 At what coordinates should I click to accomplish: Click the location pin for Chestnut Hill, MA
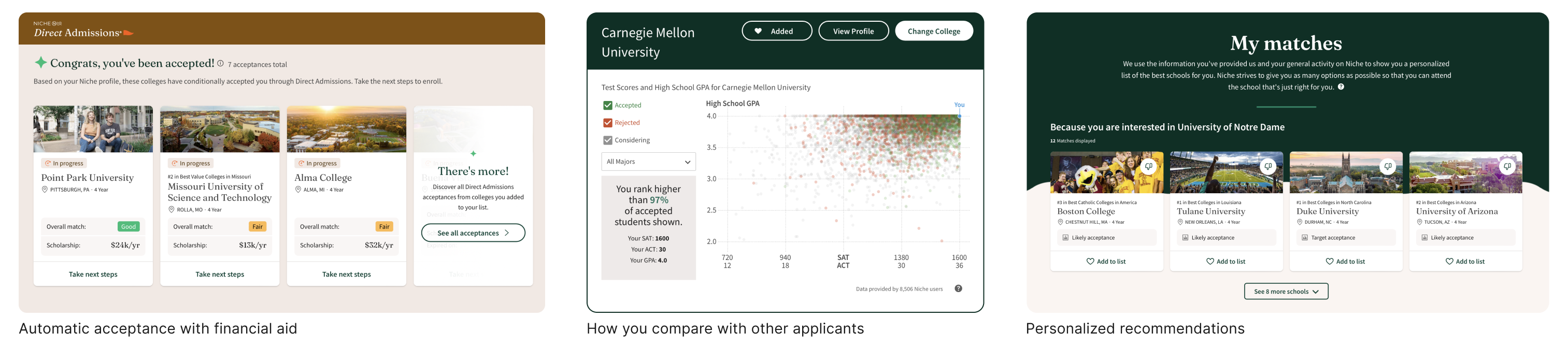tap(1060, 222)
